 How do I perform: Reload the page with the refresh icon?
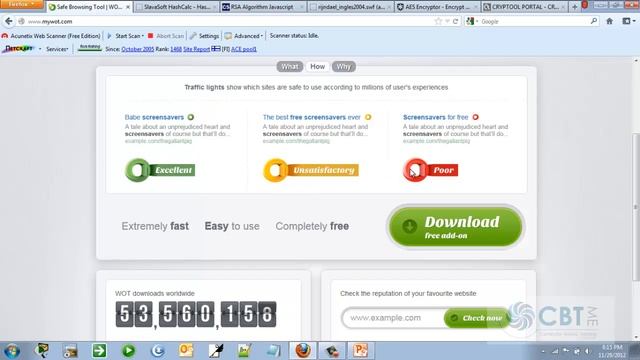[x=455, y=21]
